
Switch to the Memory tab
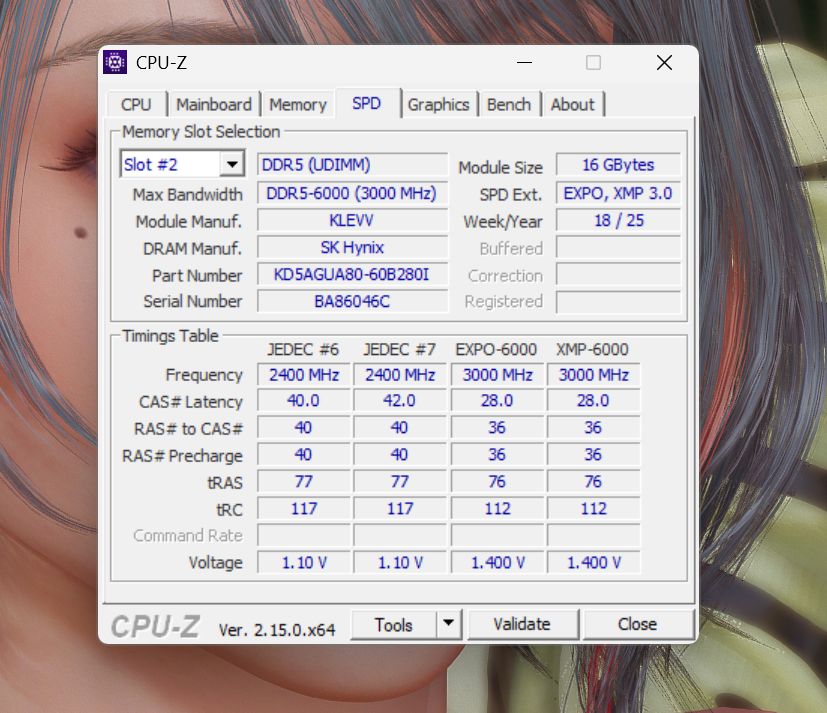pyautogui.click(x=298, y=104)
